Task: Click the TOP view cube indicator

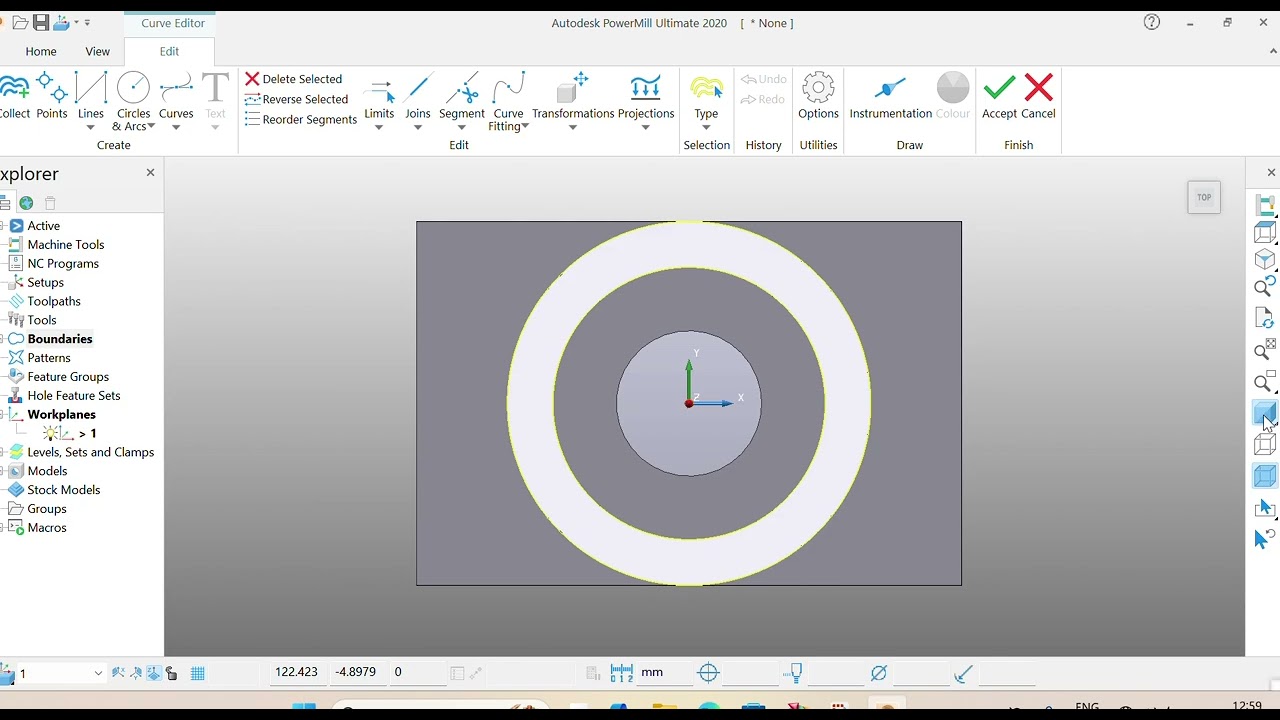Action: click(1204, 197)
